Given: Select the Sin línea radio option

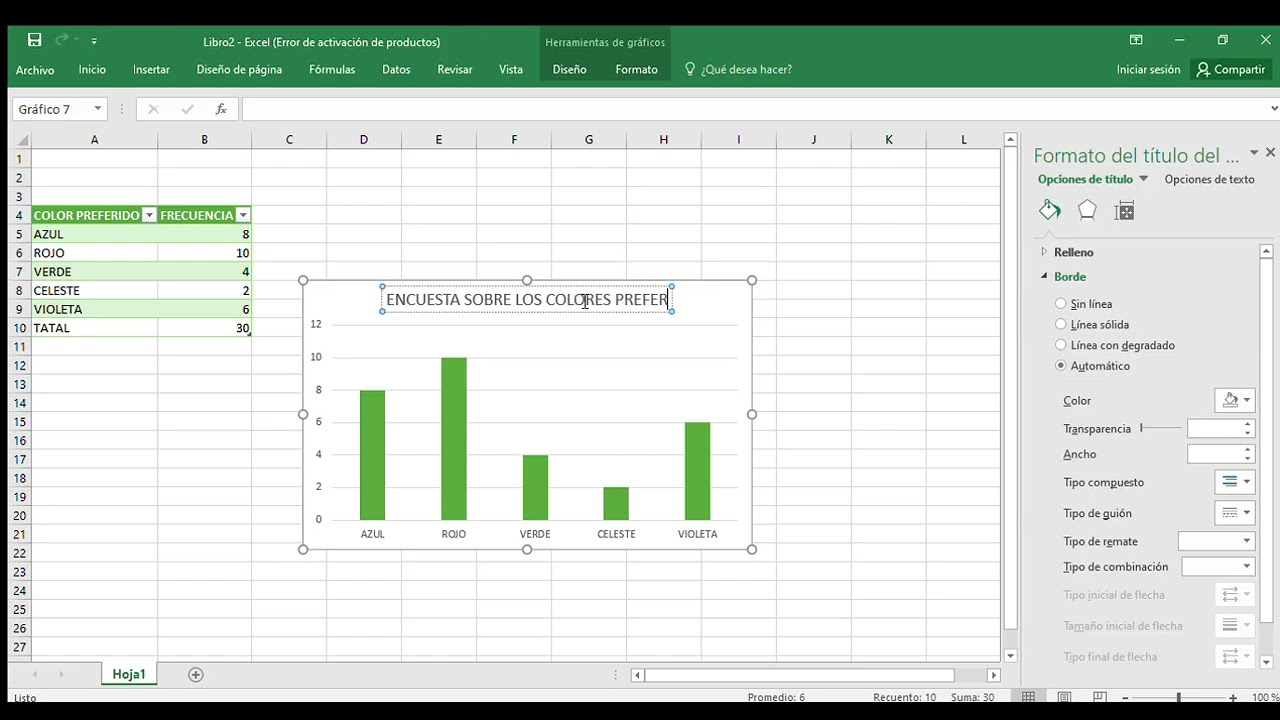Looking at the screenshot, I should (1061, 304).
